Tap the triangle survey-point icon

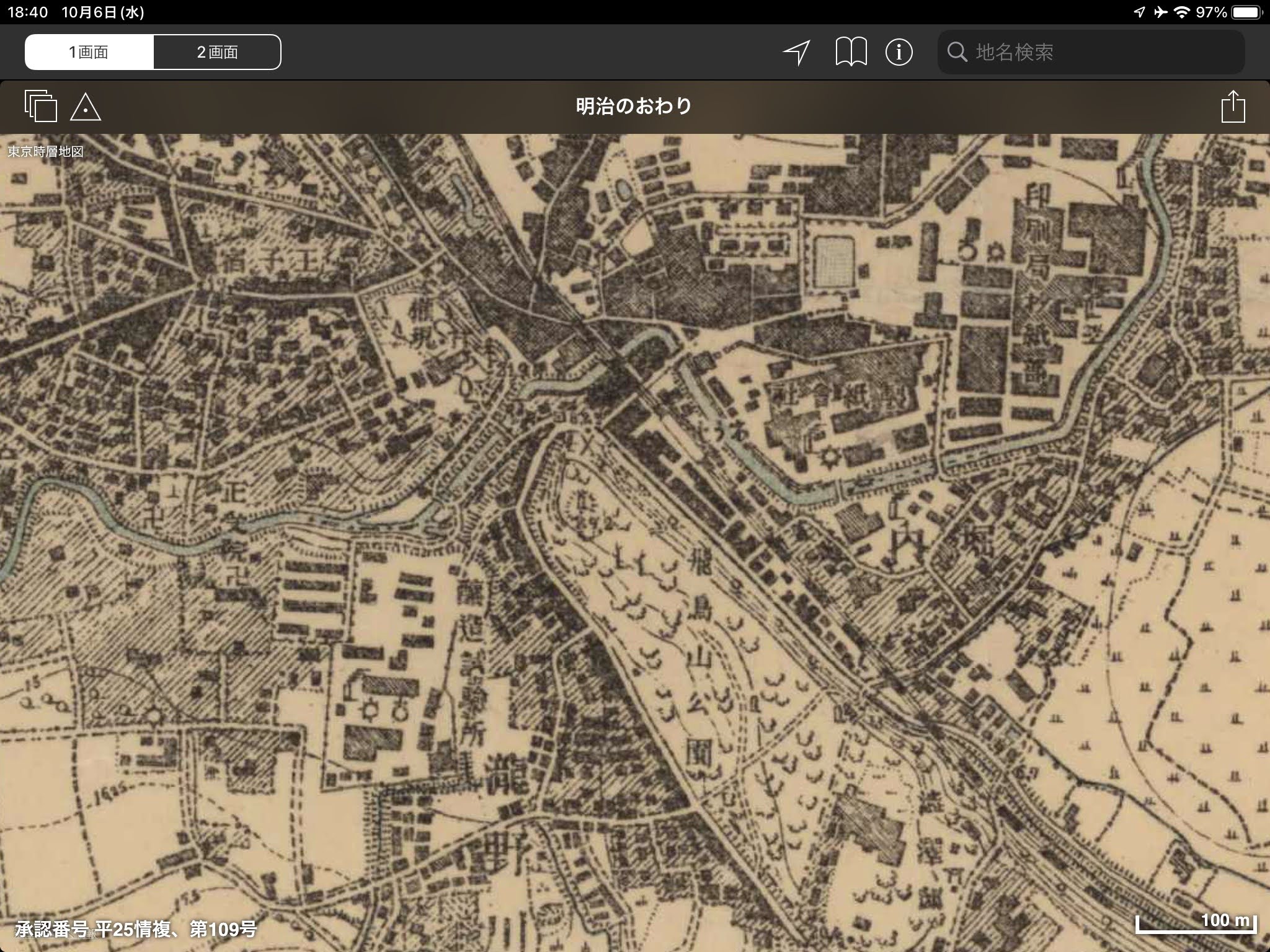(x=86, y=107)
